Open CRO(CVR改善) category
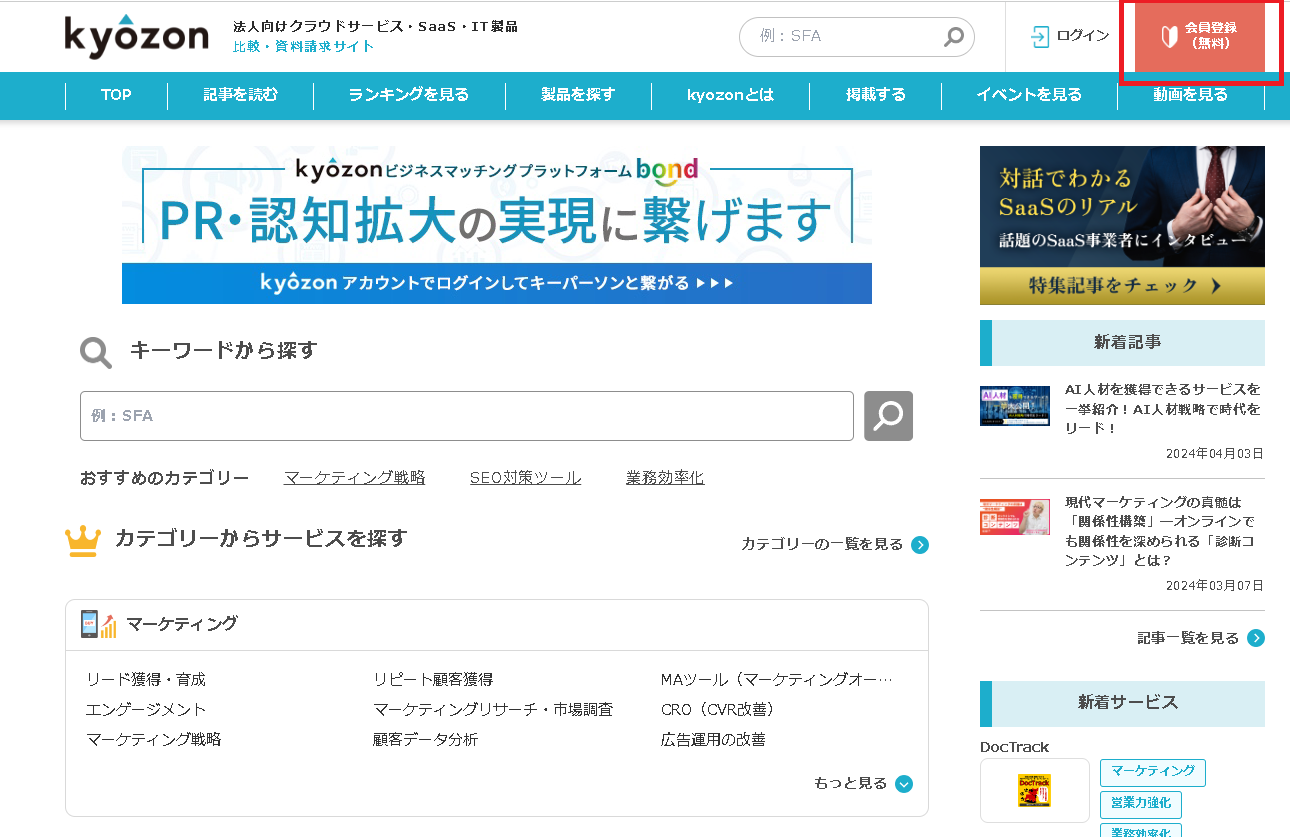Image resolution: width=1290 pixels, height=837 pixels. point(718,710)
